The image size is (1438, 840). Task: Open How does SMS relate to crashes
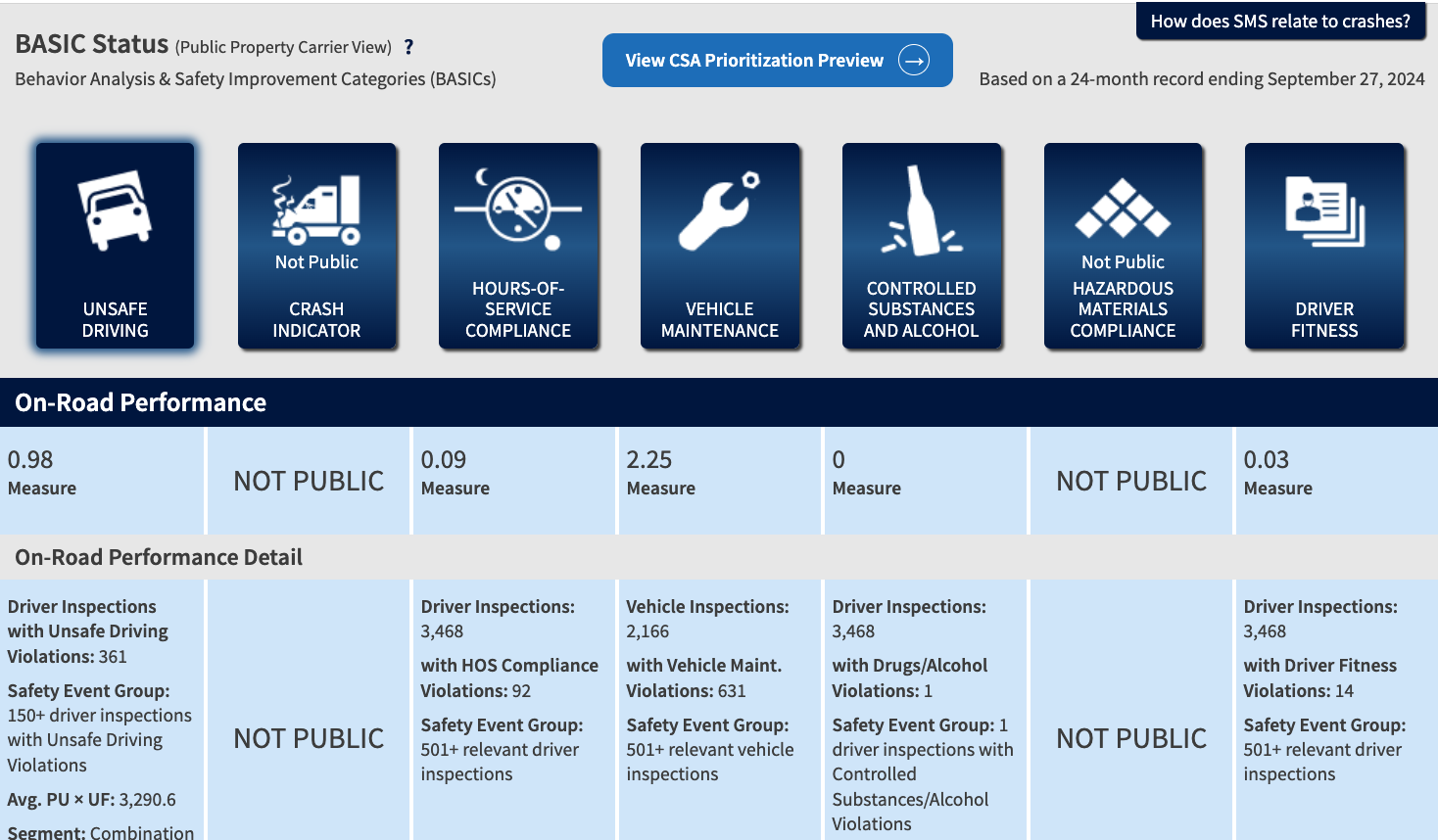coord(1281,20)
